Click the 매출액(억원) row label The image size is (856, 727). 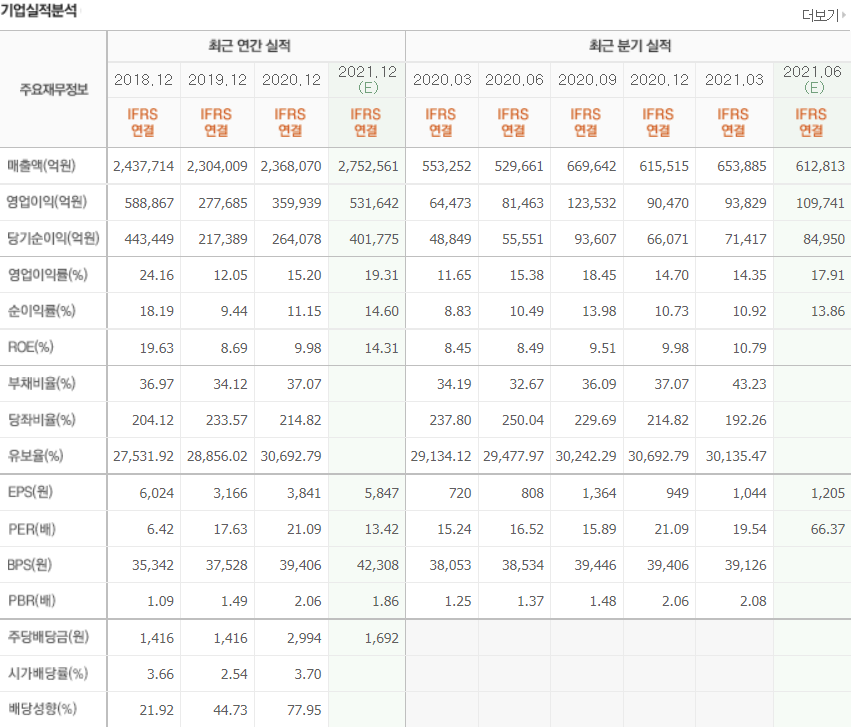[x=41, y=166]
